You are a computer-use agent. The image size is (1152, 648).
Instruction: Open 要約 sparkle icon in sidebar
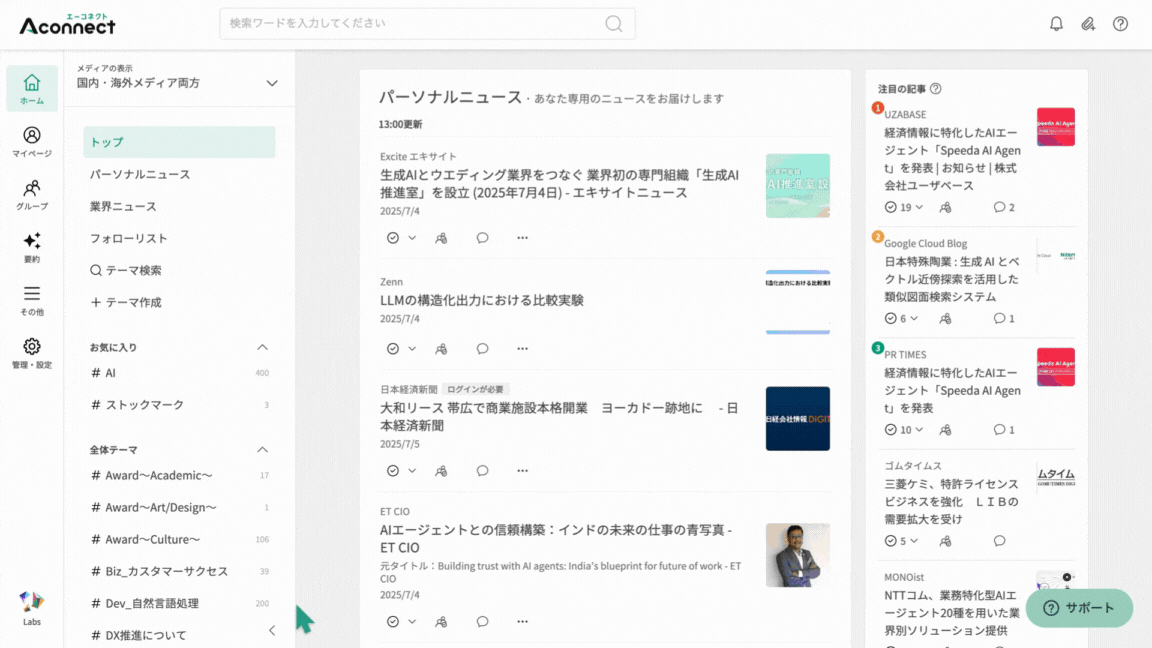coord(32,248)
